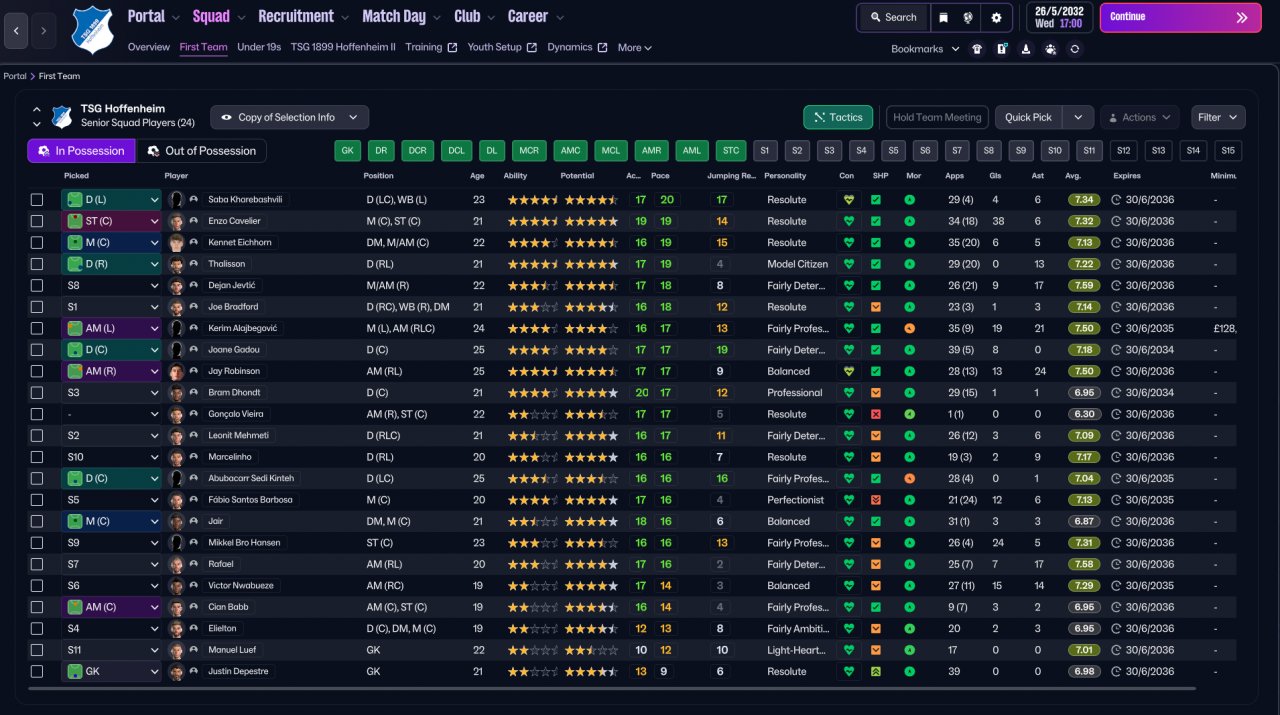
Task: Tick the checkbox for Enzo Cavelier
Action: point(37,221)
